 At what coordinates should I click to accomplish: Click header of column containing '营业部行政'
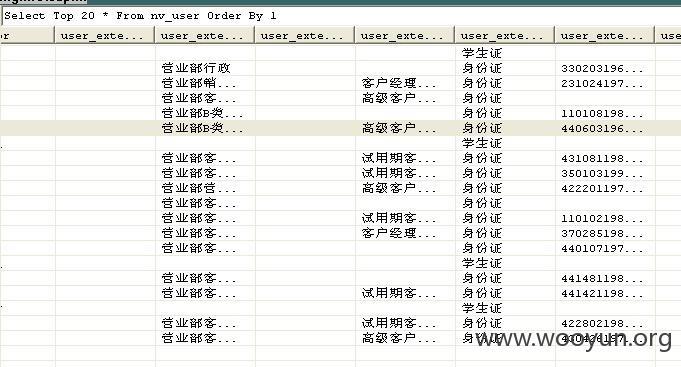(x=205, y=35)
